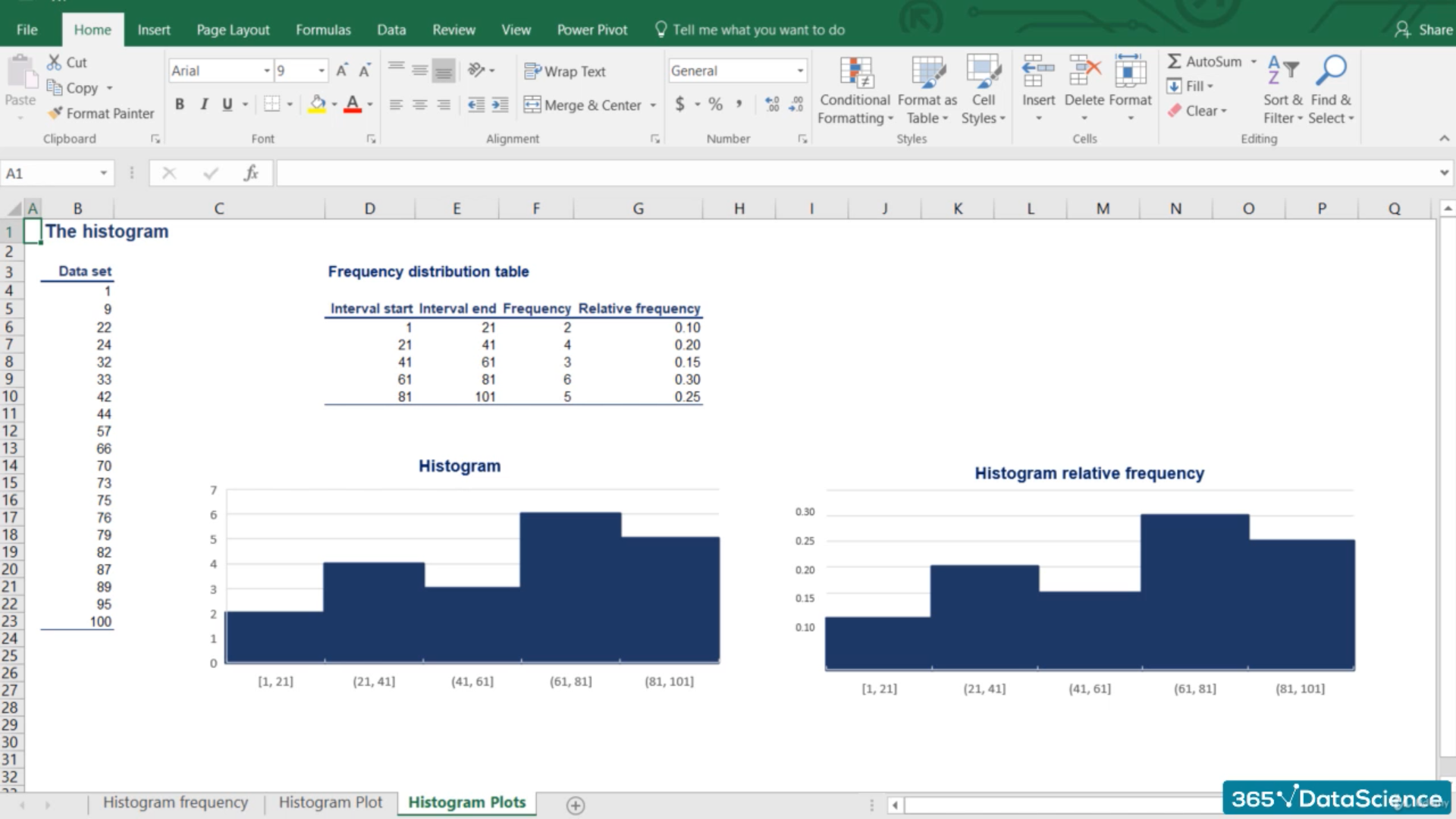Image resolution: width=1456 pixels, height=819 pixels.
Task: Click the Increase Decimal icon
Action: [x=772, y=105]
